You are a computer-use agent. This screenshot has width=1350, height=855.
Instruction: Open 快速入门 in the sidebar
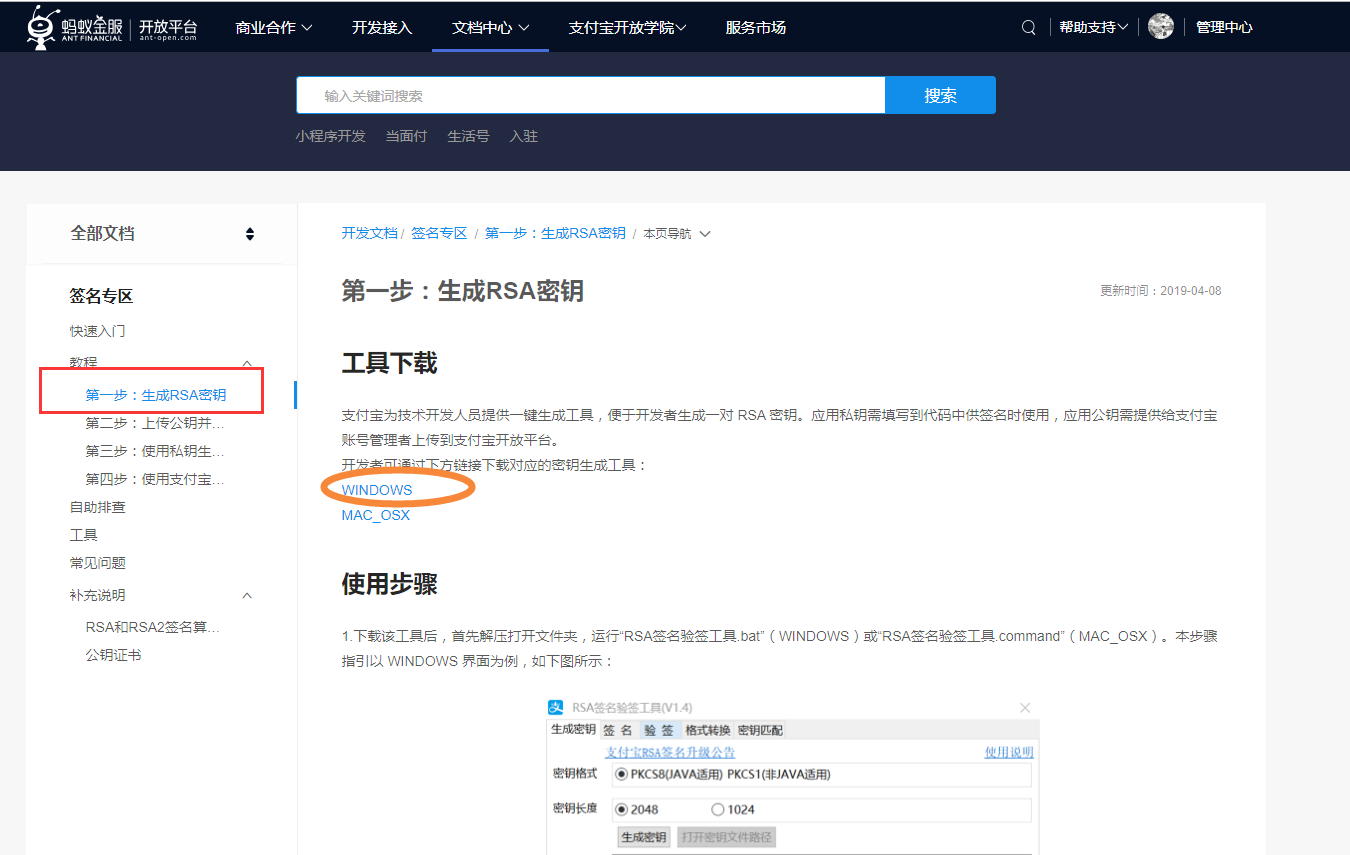97,331
